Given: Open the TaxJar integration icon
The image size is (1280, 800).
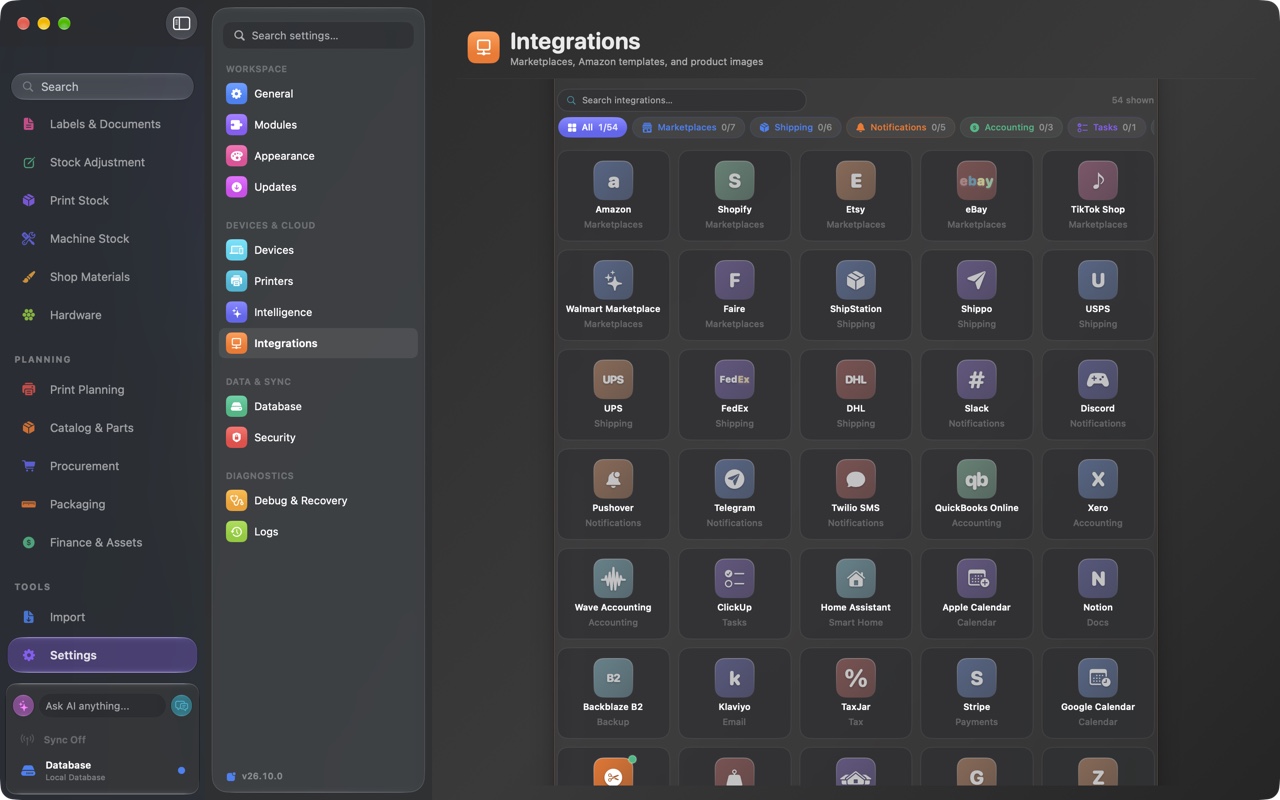Looking at the screenshot, I should [x=855, y=678].
